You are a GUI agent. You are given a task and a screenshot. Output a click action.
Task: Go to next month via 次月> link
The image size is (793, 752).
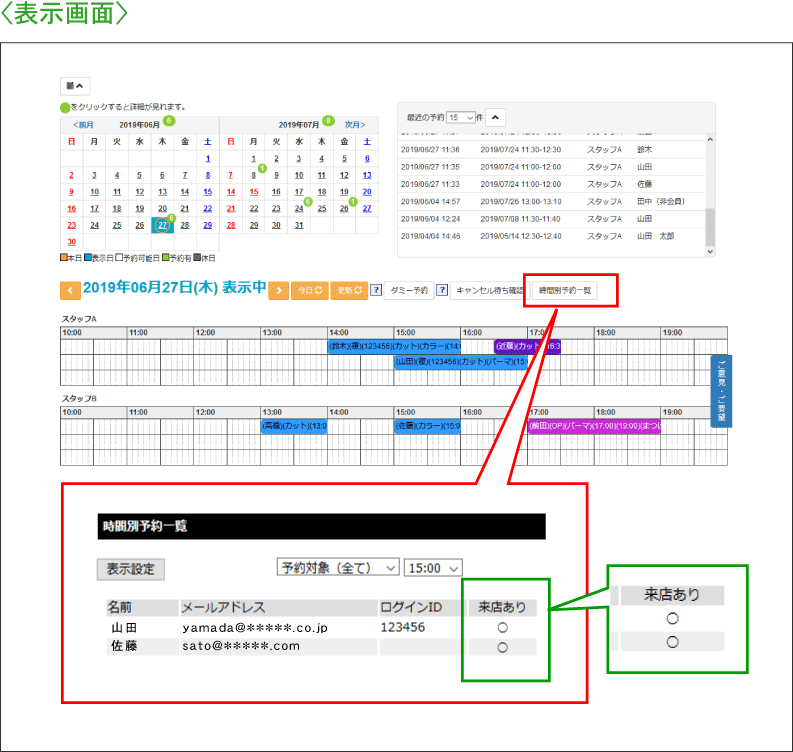[355, 125]
